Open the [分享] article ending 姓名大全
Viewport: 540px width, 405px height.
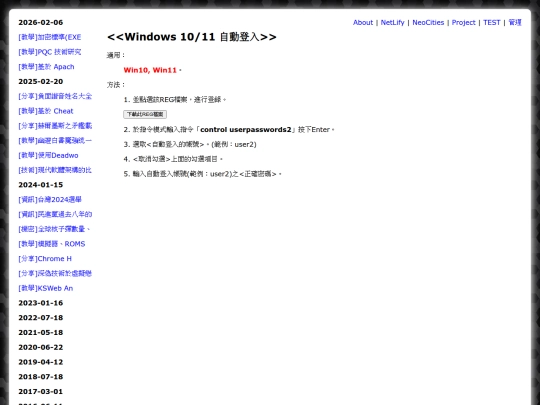(55, 96)
